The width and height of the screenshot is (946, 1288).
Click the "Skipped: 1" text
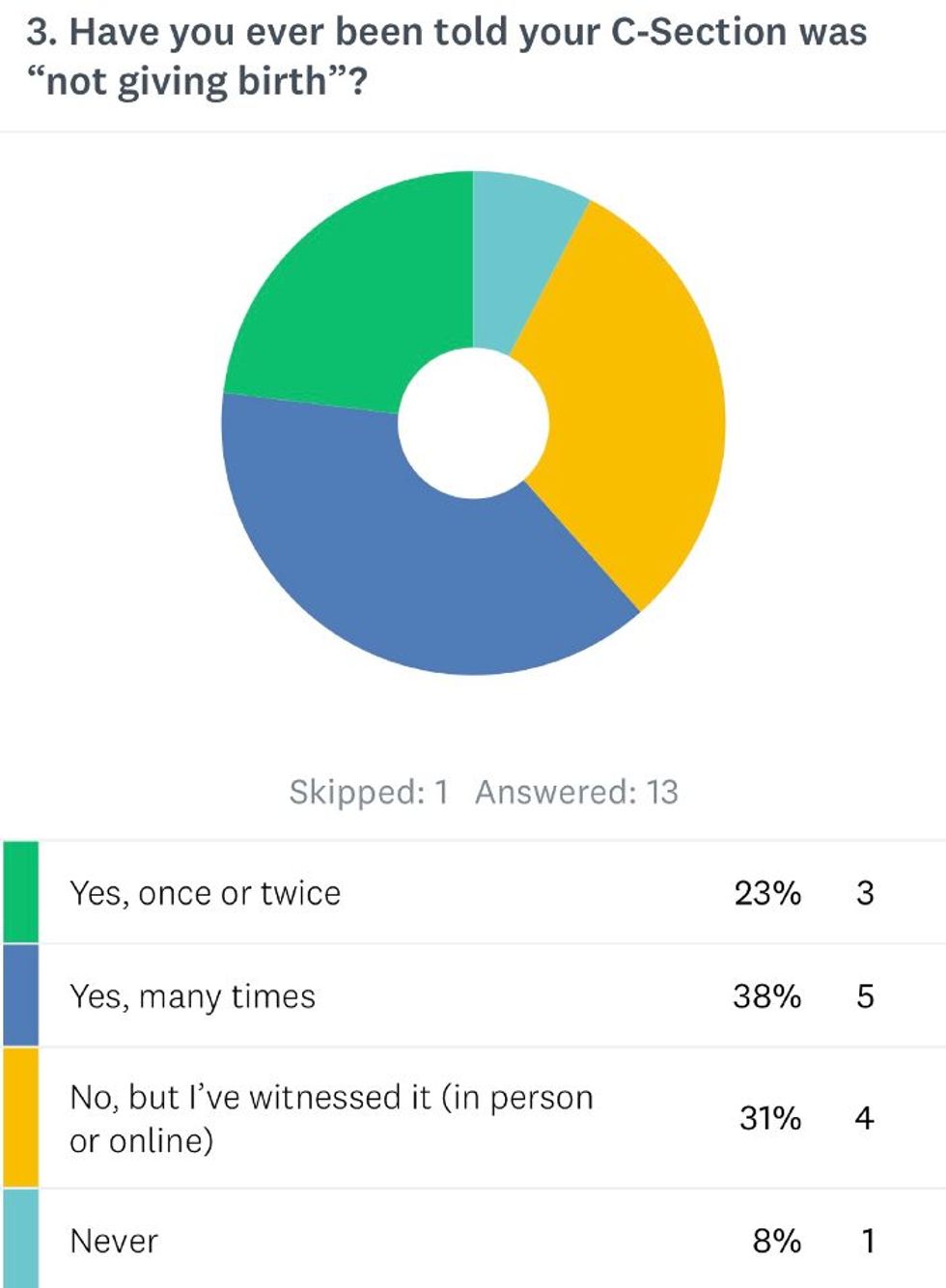[x=369, y=792]
